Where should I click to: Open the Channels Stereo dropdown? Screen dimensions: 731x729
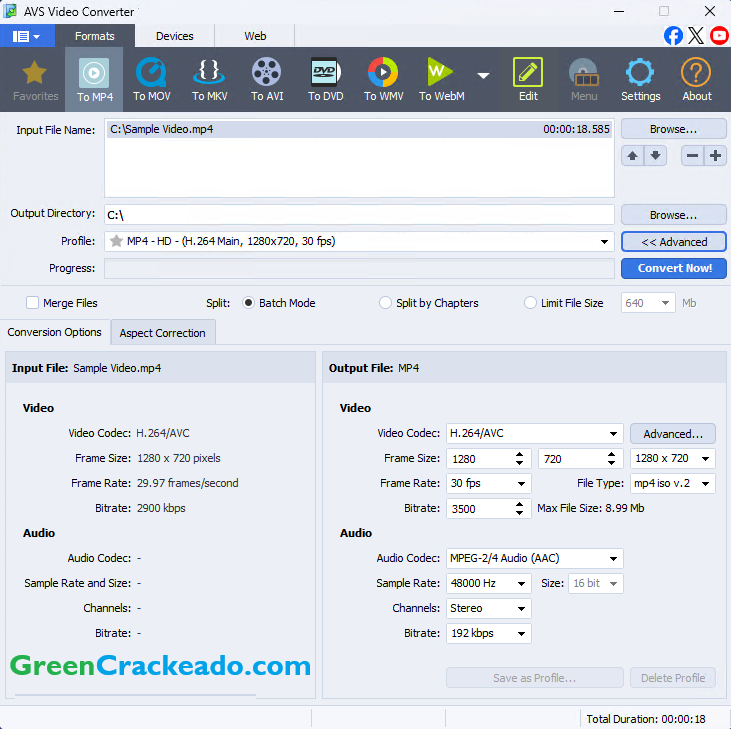point(521,609)
